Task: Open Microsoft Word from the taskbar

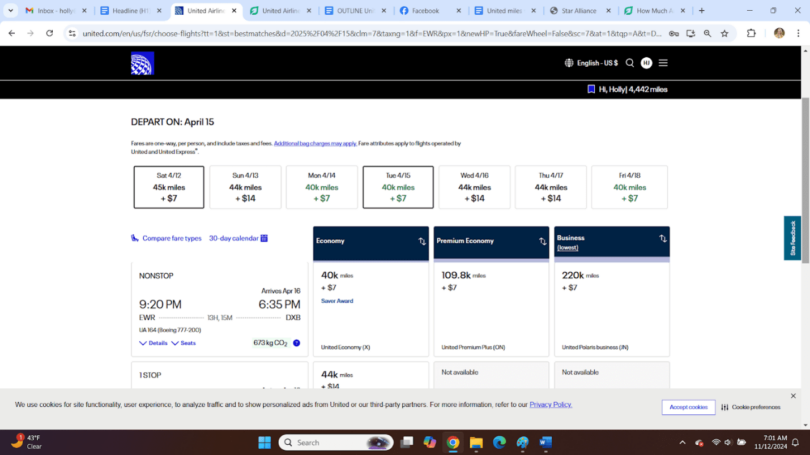Action: coord(546,442)
